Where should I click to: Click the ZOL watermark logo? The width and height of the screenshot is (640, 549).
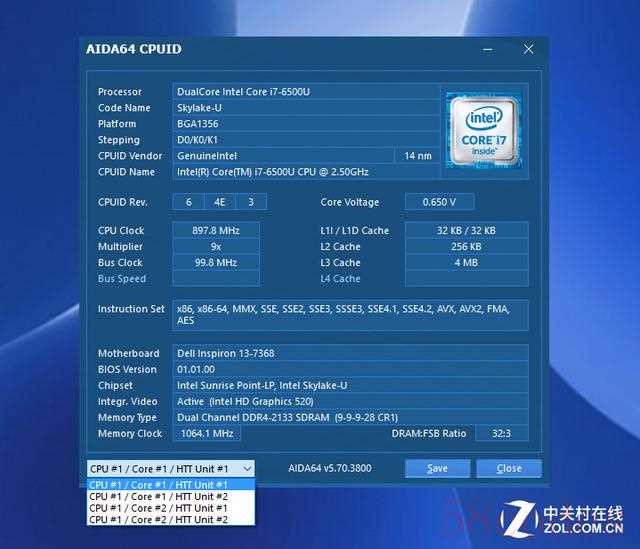563,516
